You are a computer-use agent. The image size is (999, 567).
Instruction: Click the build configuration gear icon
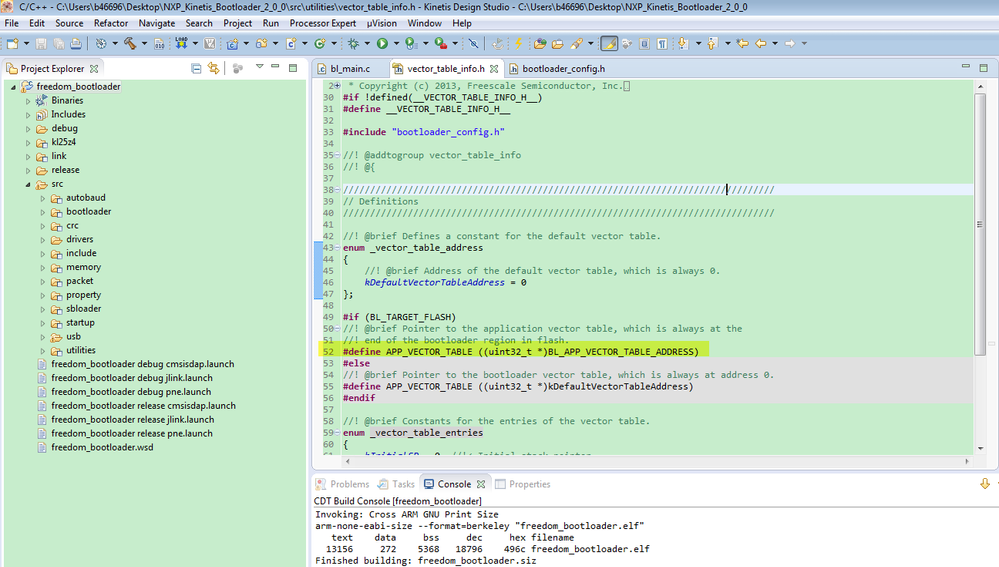click(x=101, y=43)
